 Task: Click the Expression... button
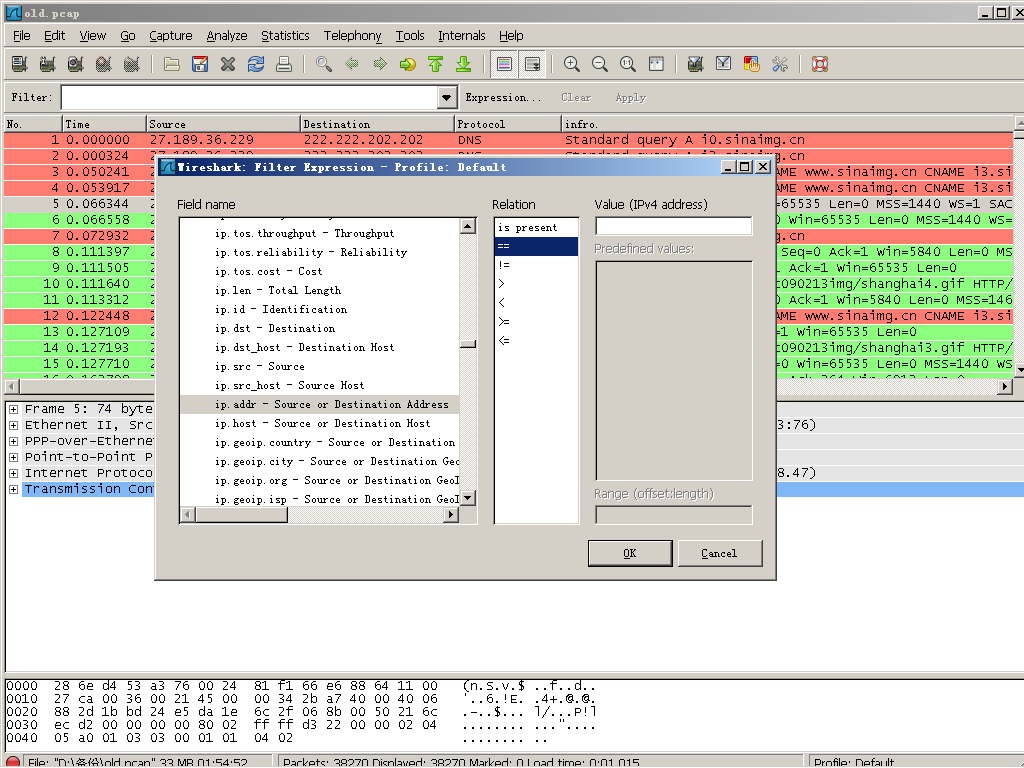[503, 97]
